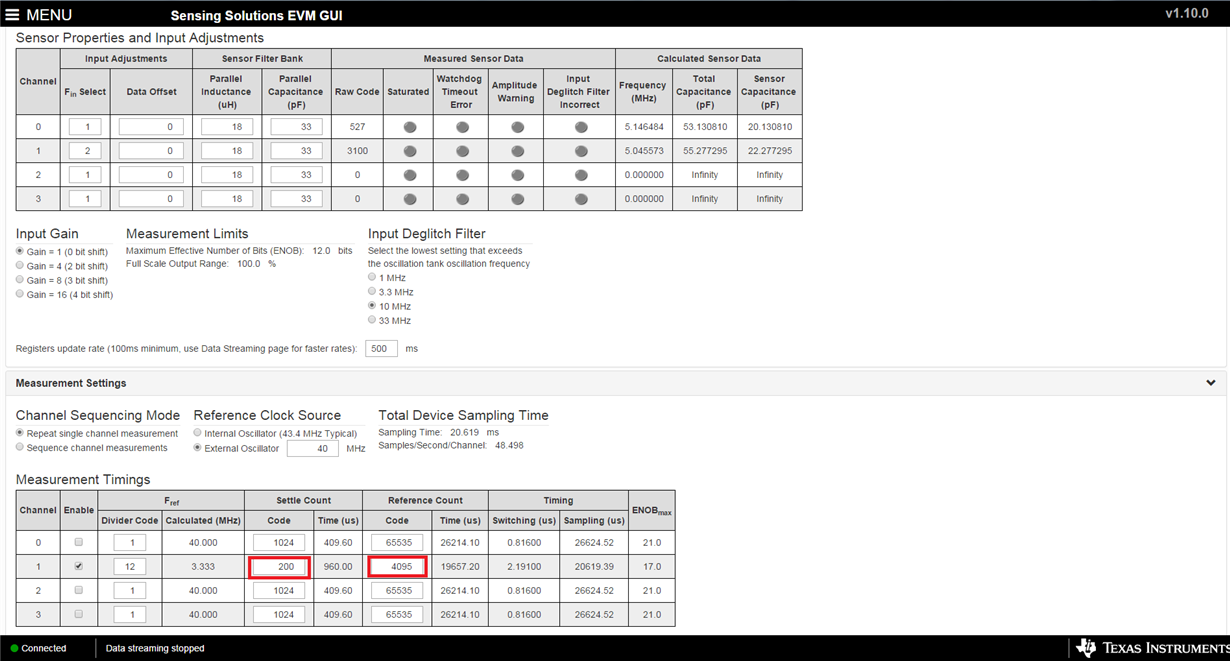This screenshot has height=661, width=1230.
Task: Click channel 1 Parallel Capacitance field
Action: (x=296, y=151)
